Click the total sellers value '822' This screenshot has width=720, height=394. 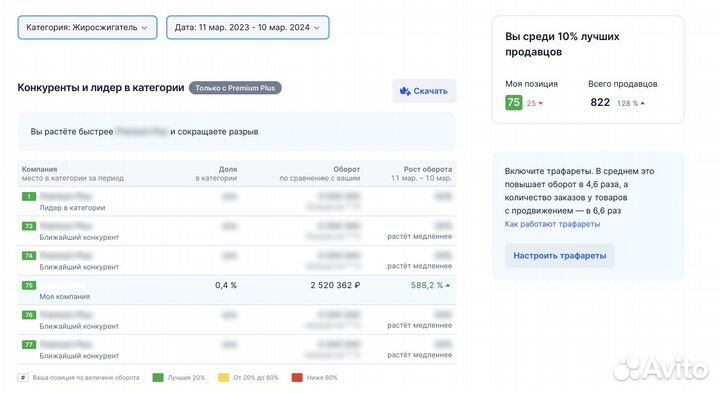(600, 102)
